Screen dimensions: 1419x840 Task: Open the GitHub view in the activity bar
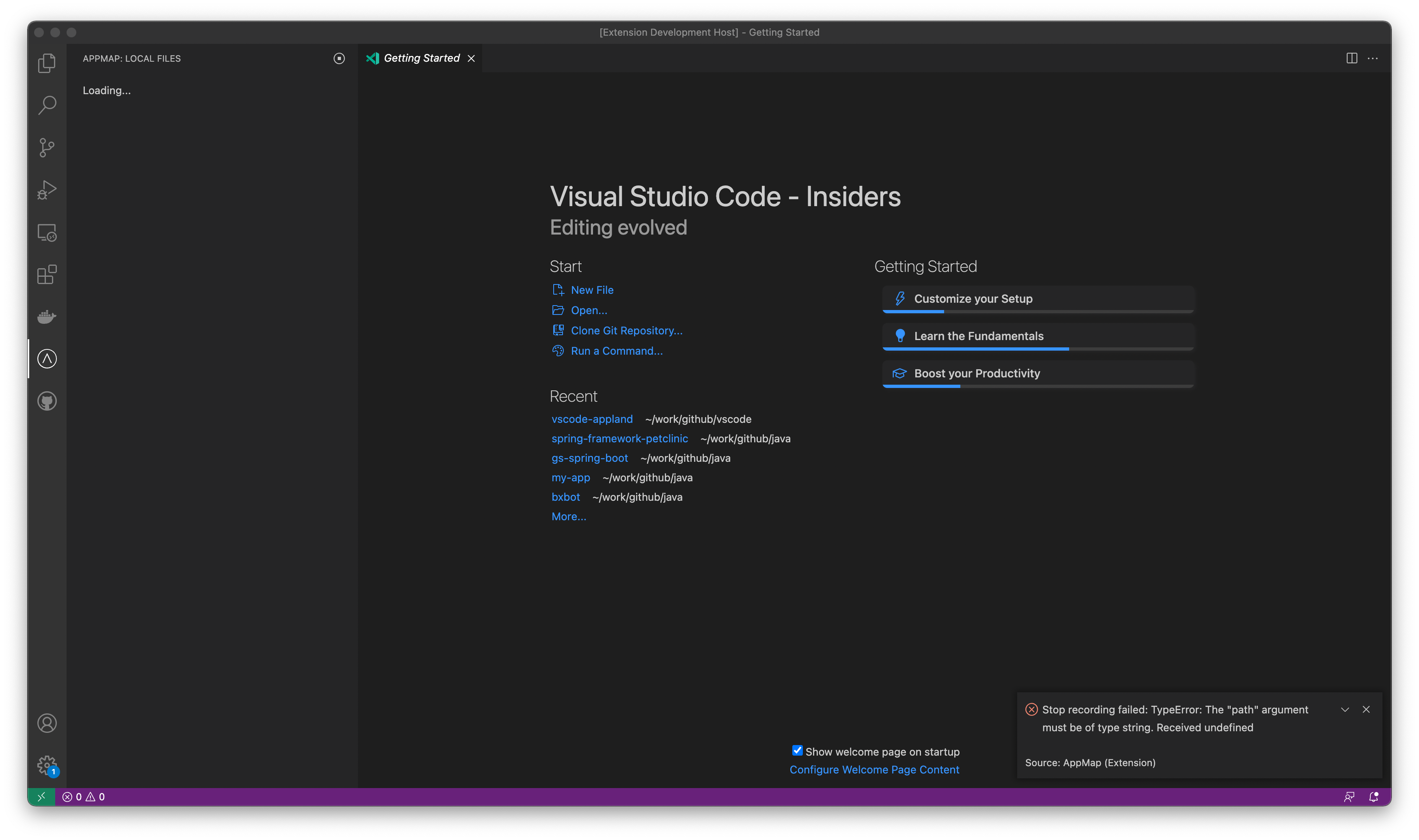pos(47,401)
